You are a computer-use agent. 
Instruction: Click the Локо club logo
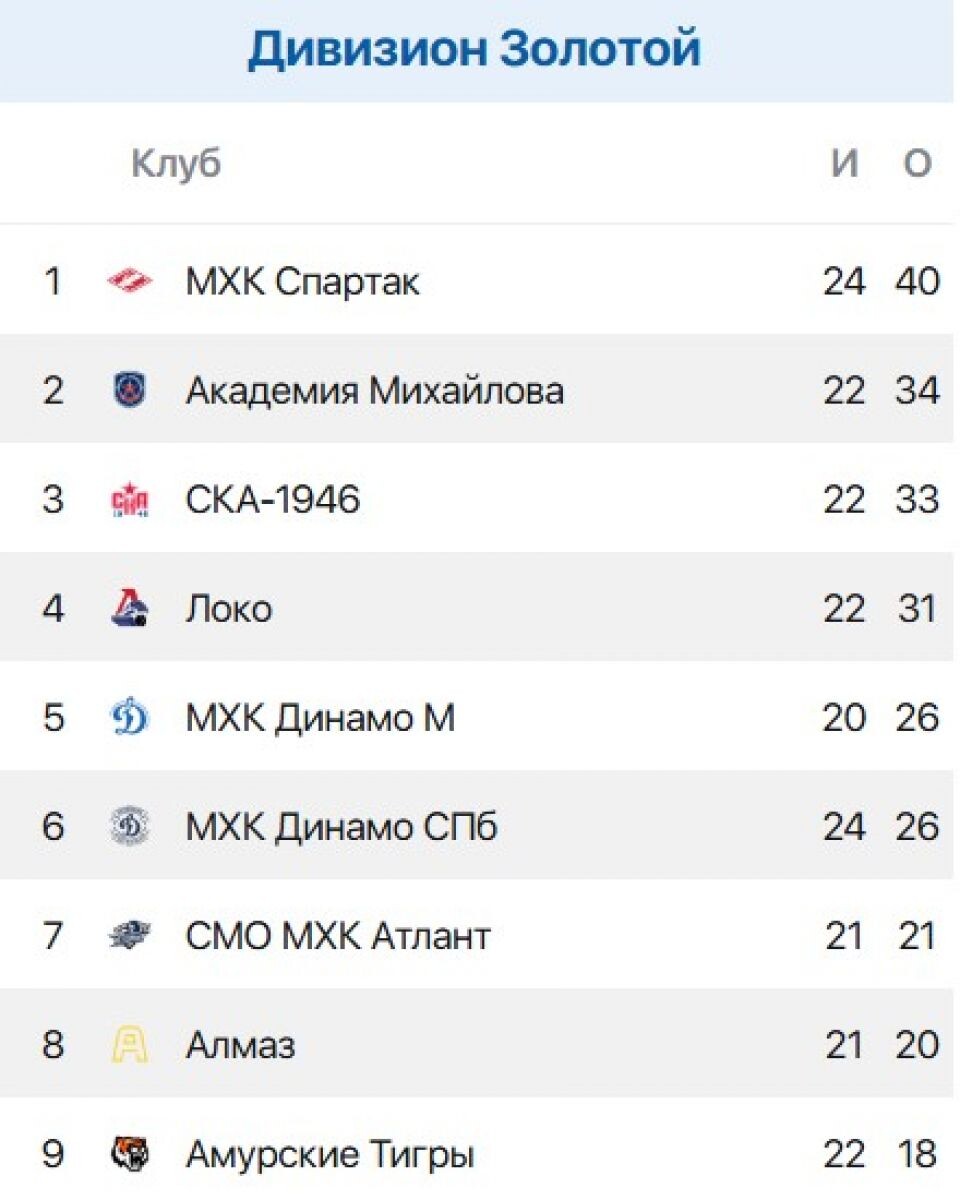(130, 608)
